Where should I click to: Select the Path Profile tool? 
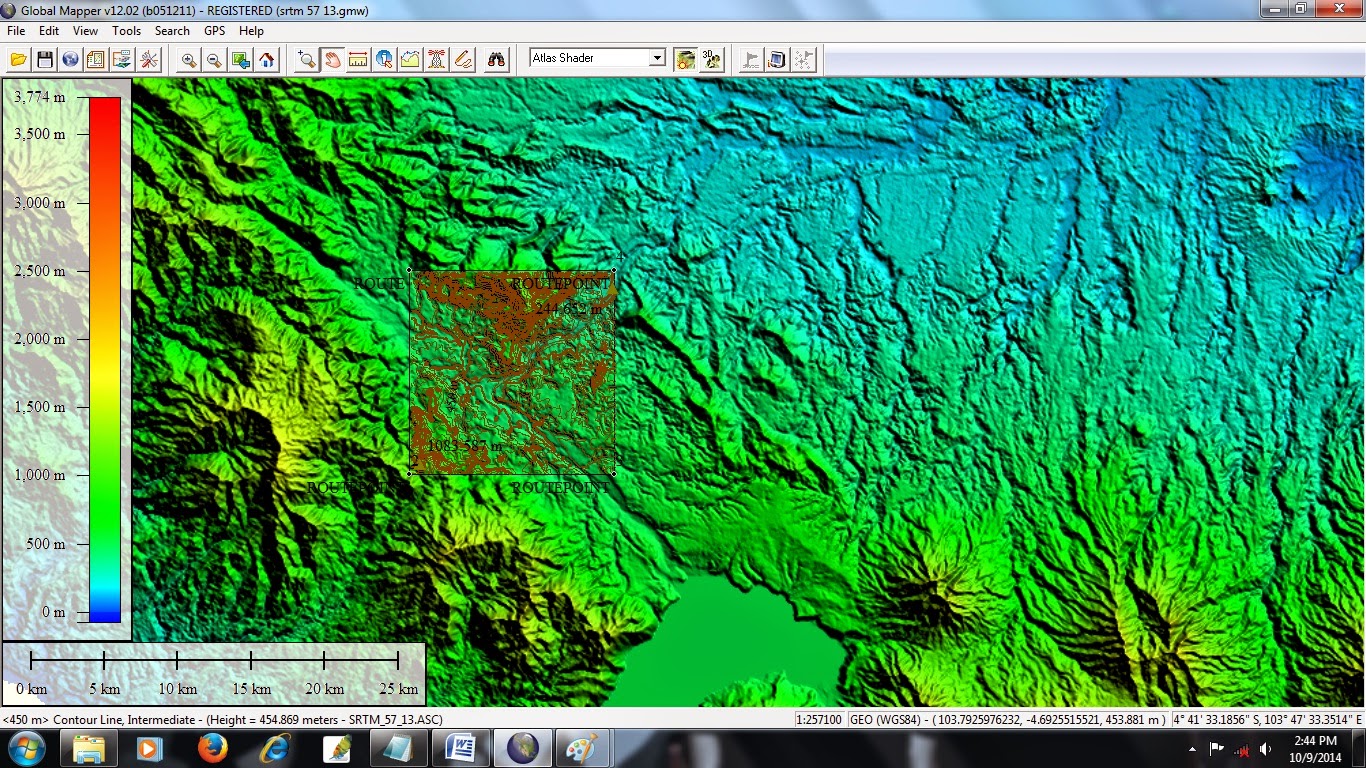tap(410, 59)
